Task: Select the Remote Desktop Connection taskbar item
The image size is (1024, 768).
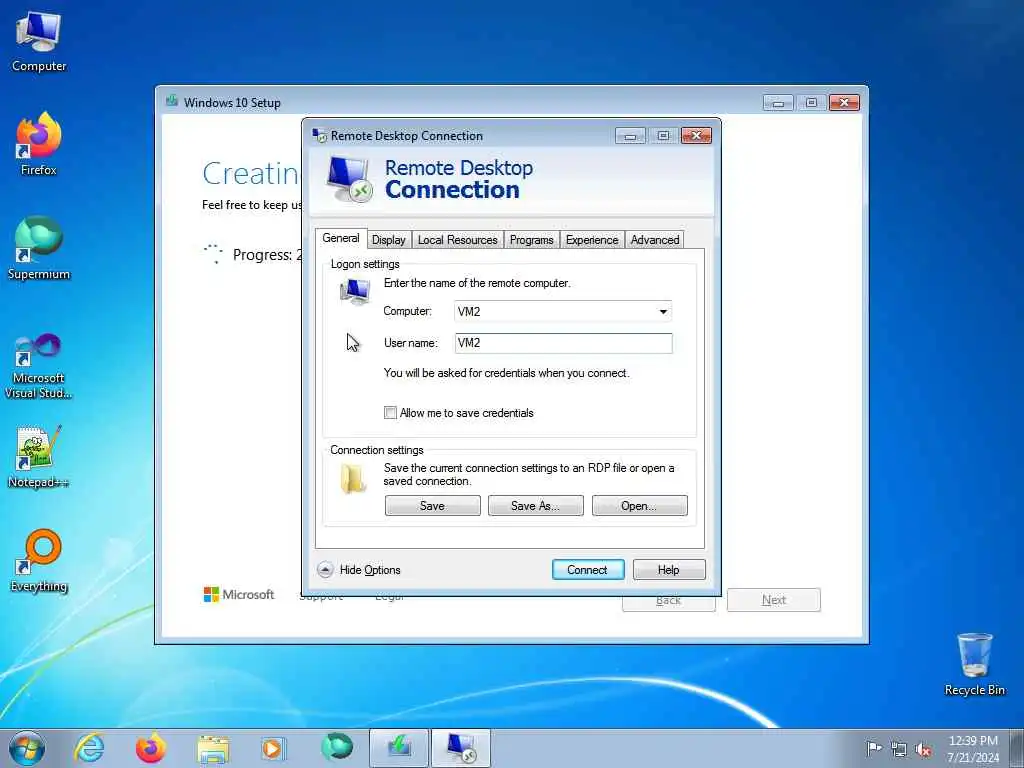Action: pyautogui.click(x=460, y=748)
